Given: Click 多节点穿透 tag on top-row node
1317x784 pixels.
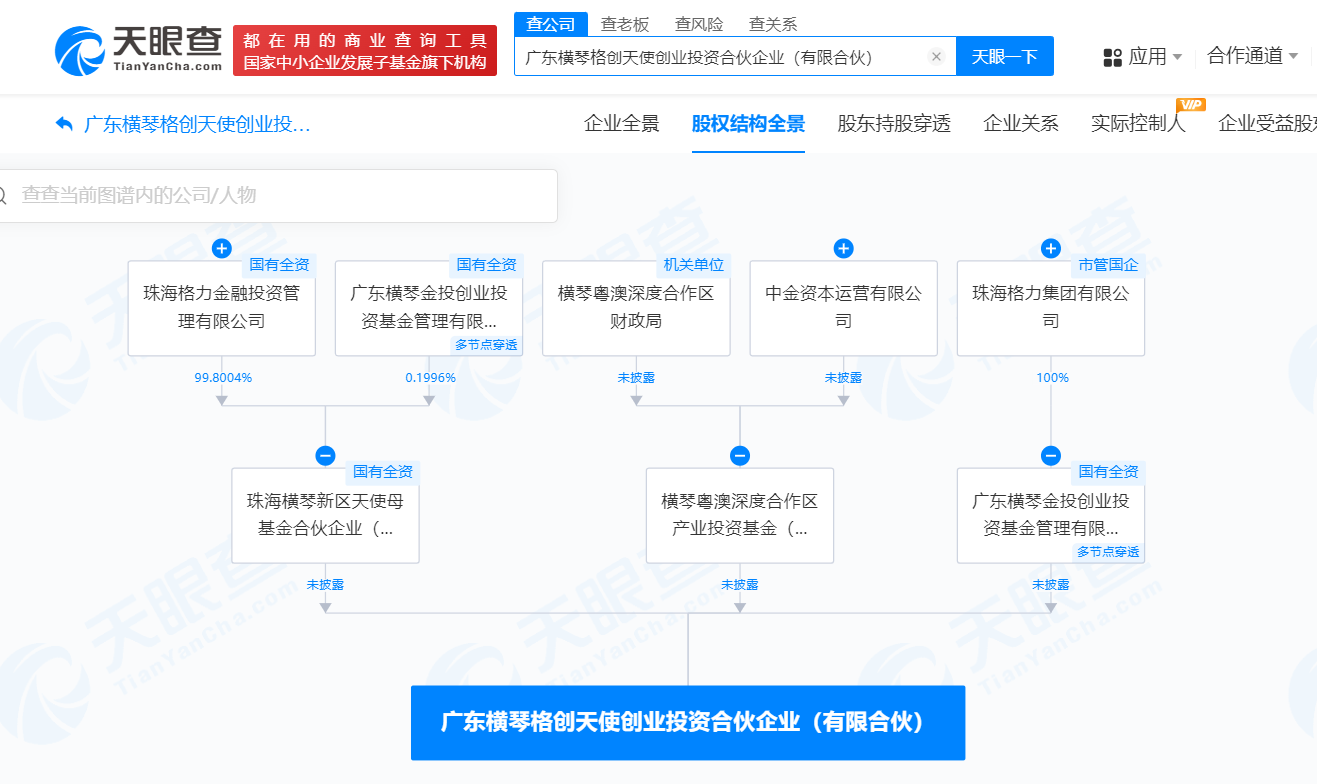Looking at the screenshot, I should pos(486,345).
